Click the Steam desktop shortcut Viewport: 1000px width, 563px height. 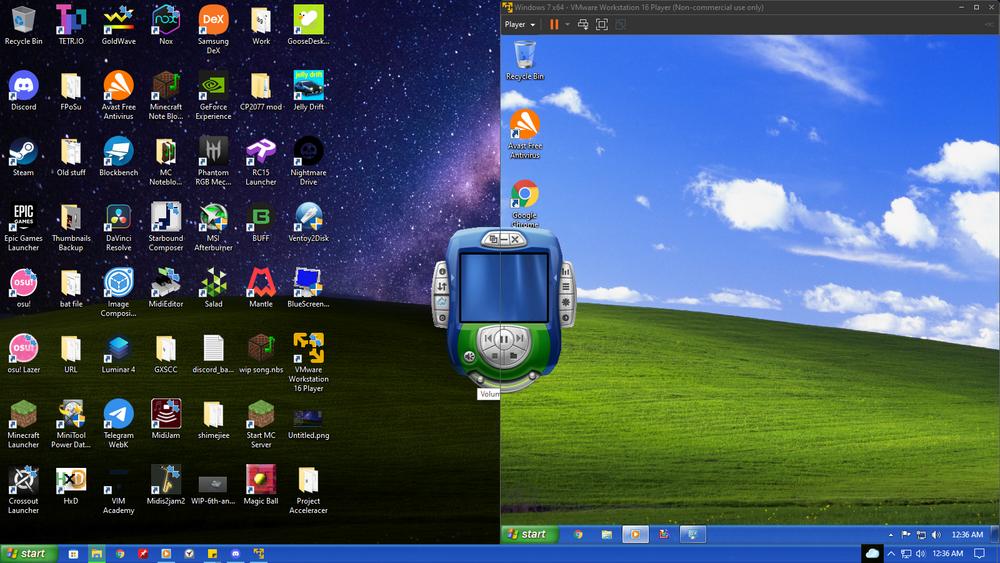(x=24, y=157)
